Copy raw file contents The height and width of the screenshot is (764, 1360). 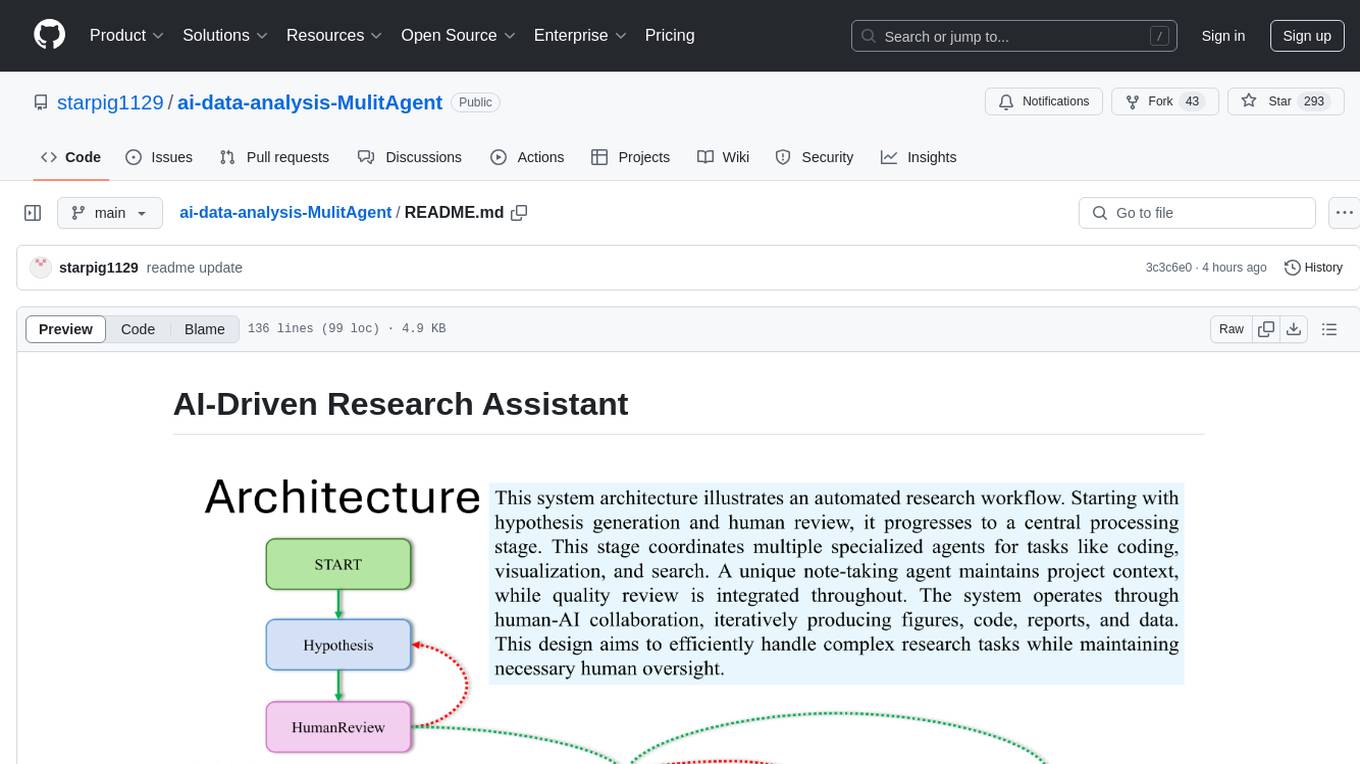(1266, 329)
